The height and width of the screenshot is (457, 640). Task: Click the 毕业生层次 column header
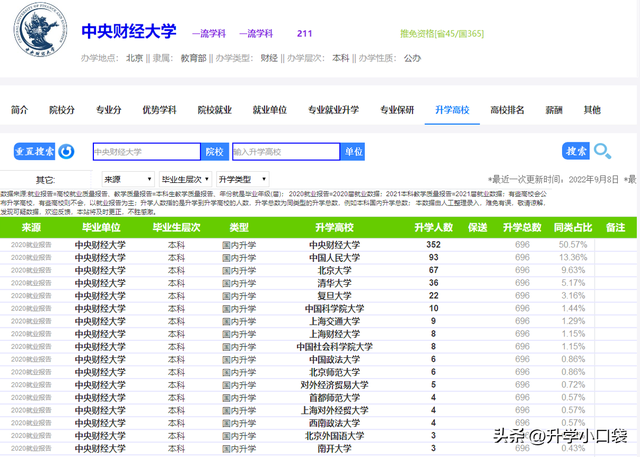(177, 228)
